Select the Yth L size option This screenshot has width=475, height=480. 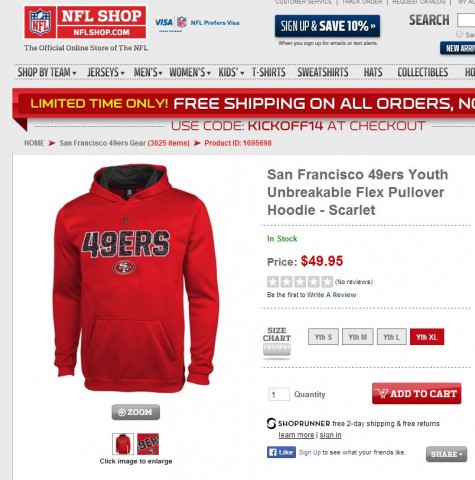(x=392, y=337)
